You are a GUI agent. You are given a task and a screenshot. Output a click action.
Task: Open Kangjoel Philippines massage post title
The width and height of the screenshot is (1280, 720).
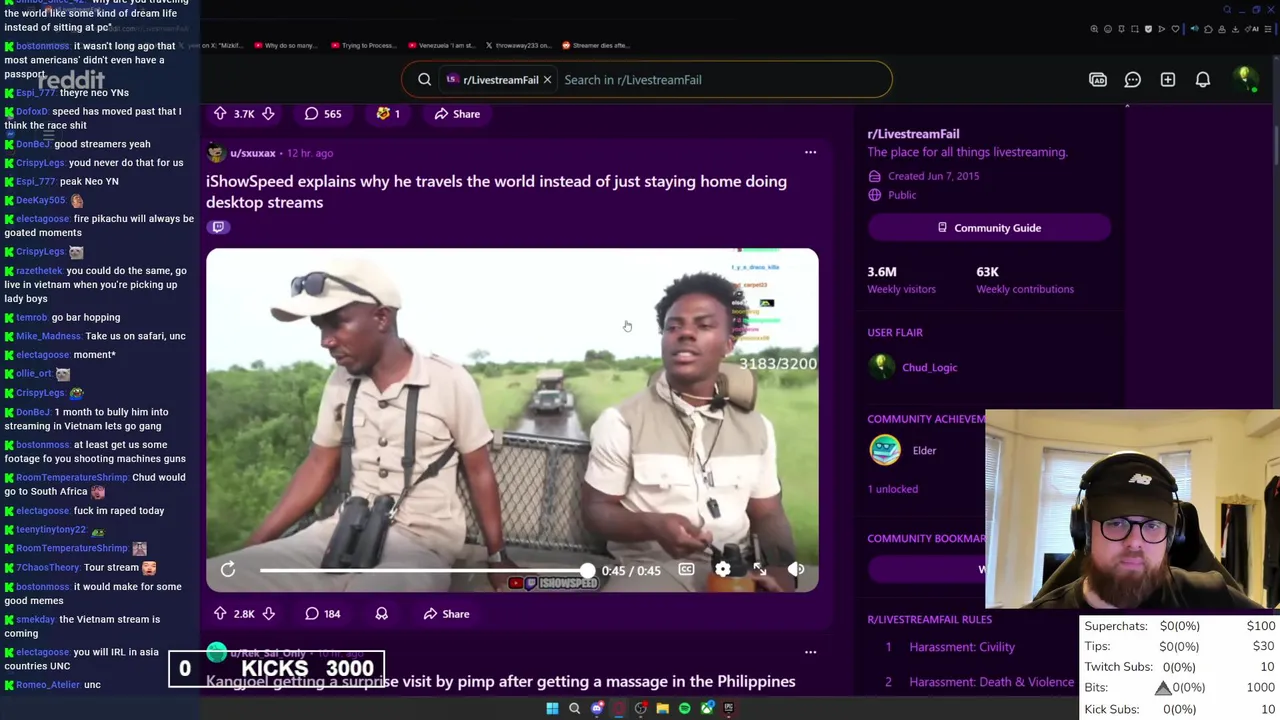point(501,681)
